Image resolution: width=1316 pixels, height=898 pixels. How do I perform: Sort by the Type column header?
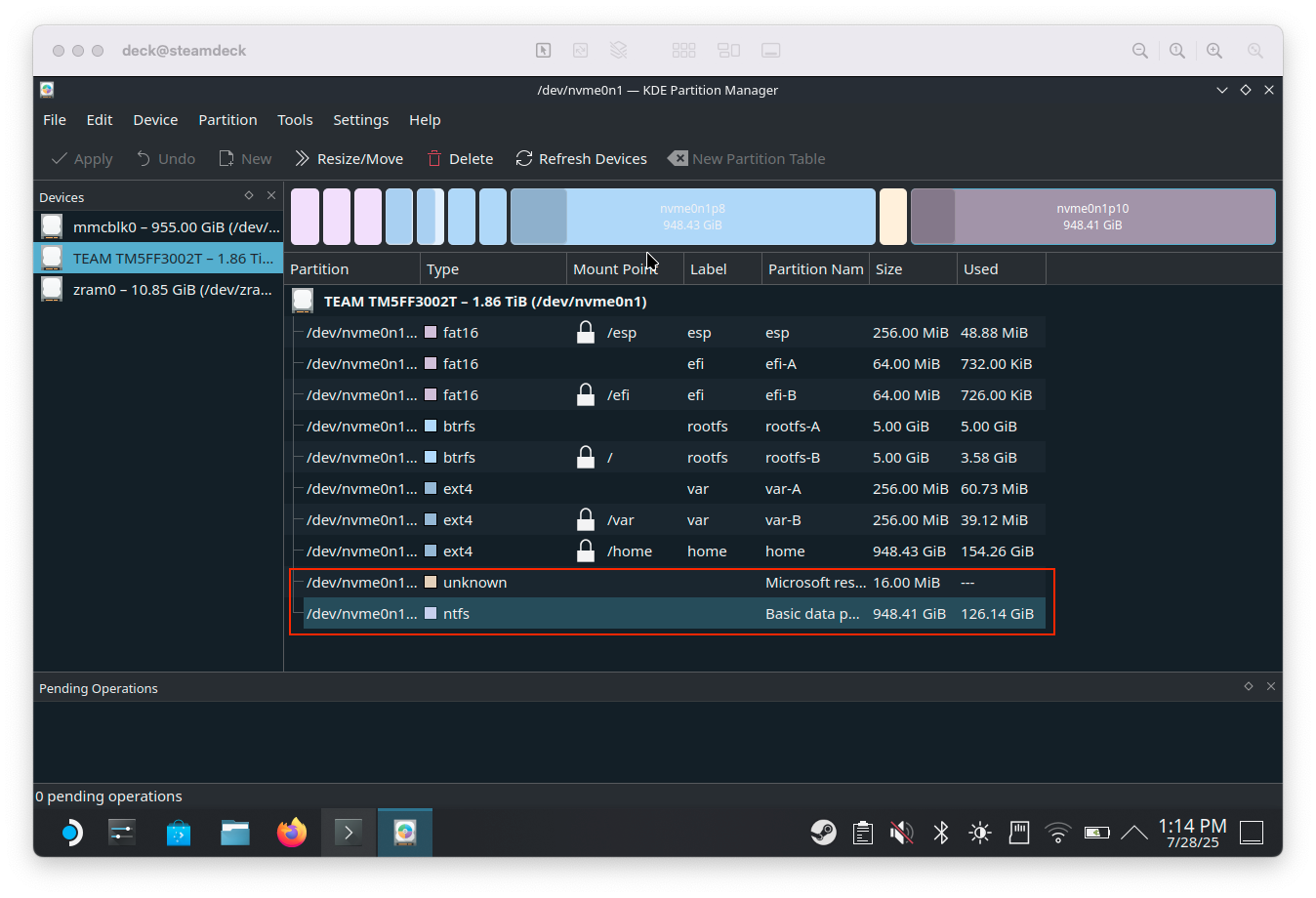pos(493,269)
